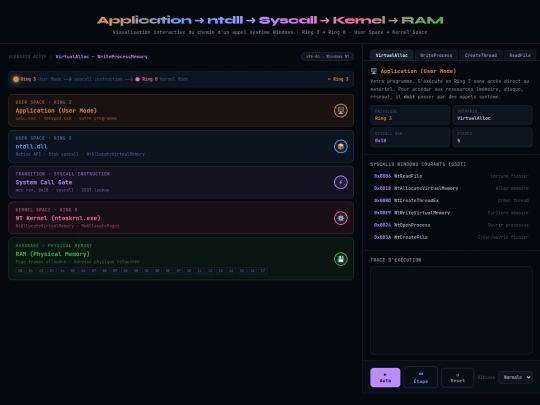Click the 'Syscalls Windows courants (SSDT)' heading
This screenshot has width=540, height=405.
[418, 164]
